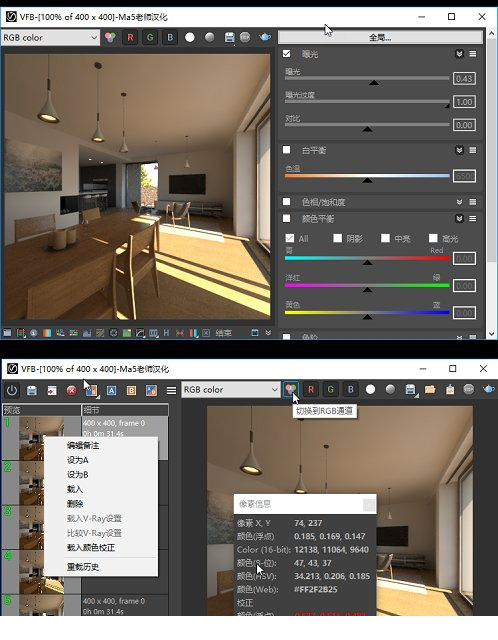Check the 阴影 shadows checkbox
The height and width of the screenshot is (640, 498).
click(x=338, y=238)
